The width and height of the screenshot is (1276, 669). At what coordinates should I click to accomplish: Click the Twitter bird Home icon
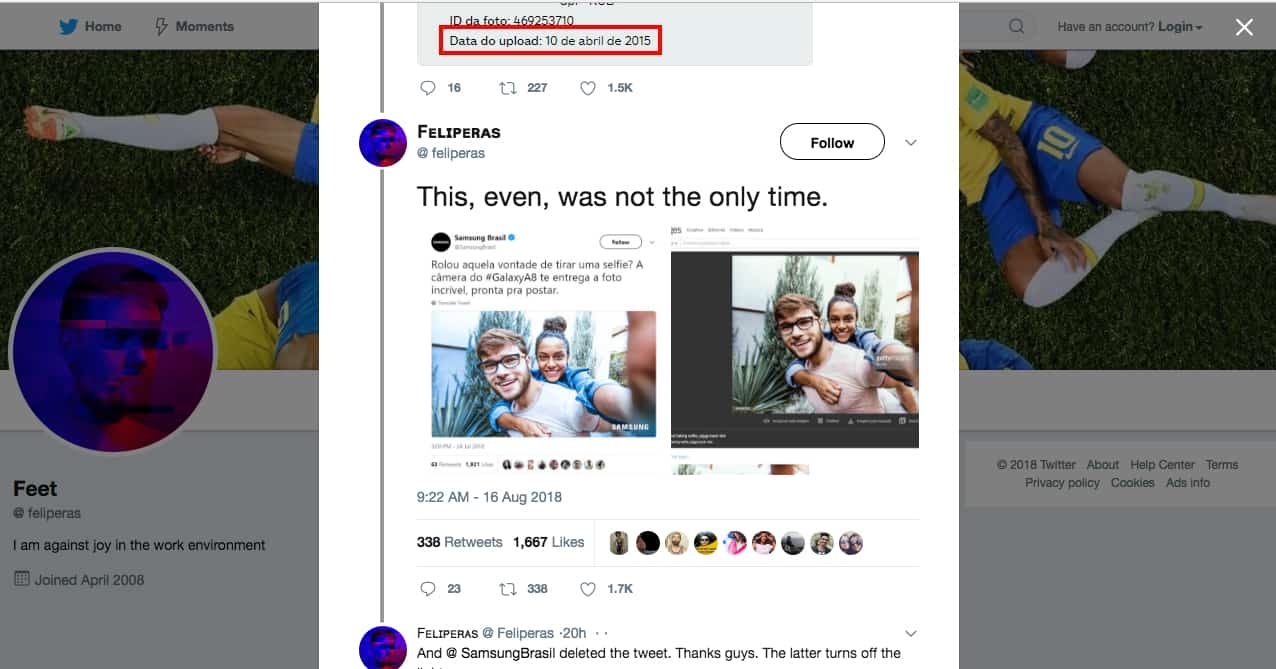click(x=68, y=27)
